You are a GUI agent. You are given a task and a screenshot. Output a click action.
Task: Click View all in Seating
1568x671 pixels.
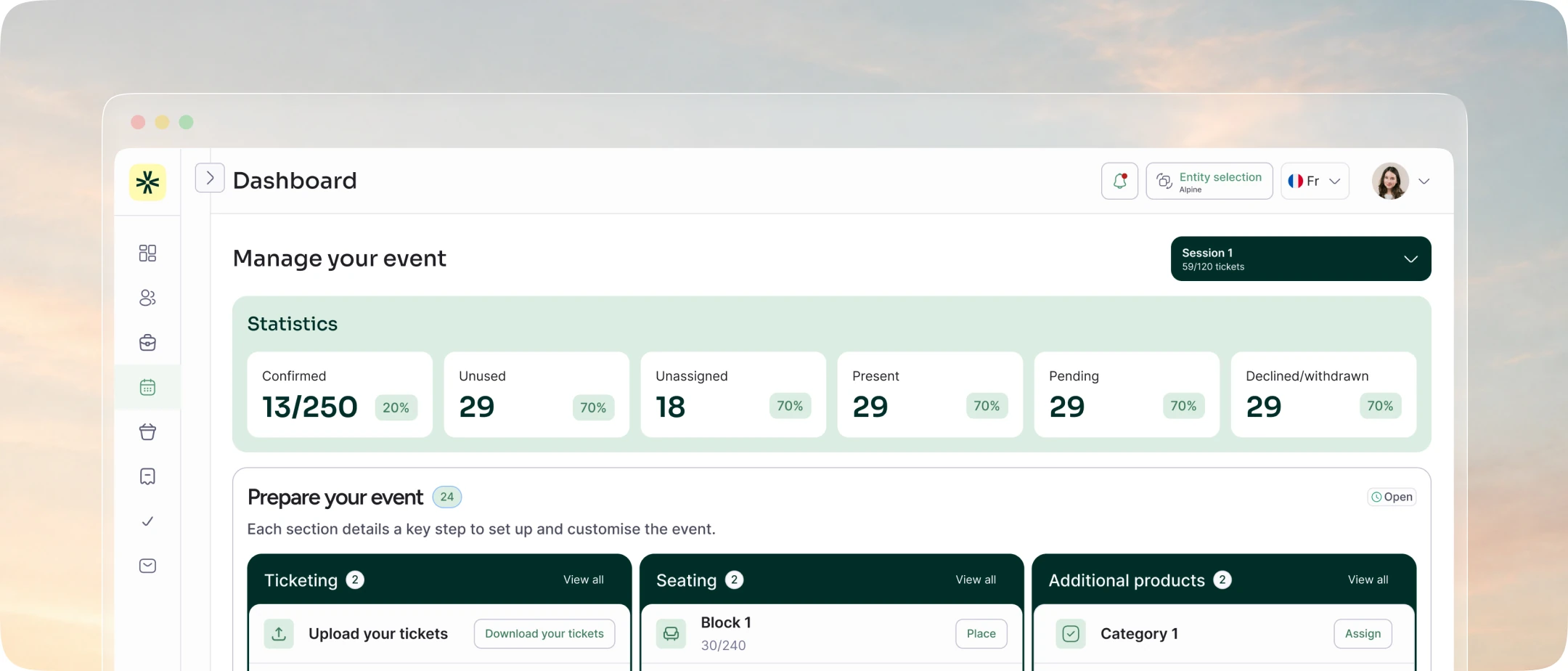click(976, 579)
